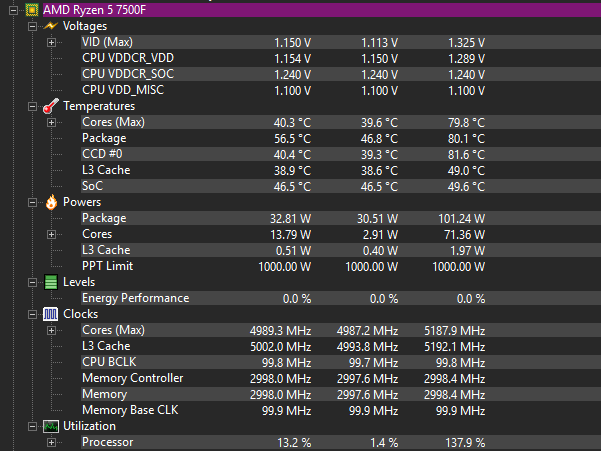Collapse the Voltages section
The image size is (601, 451).
(x=33, y=26)
